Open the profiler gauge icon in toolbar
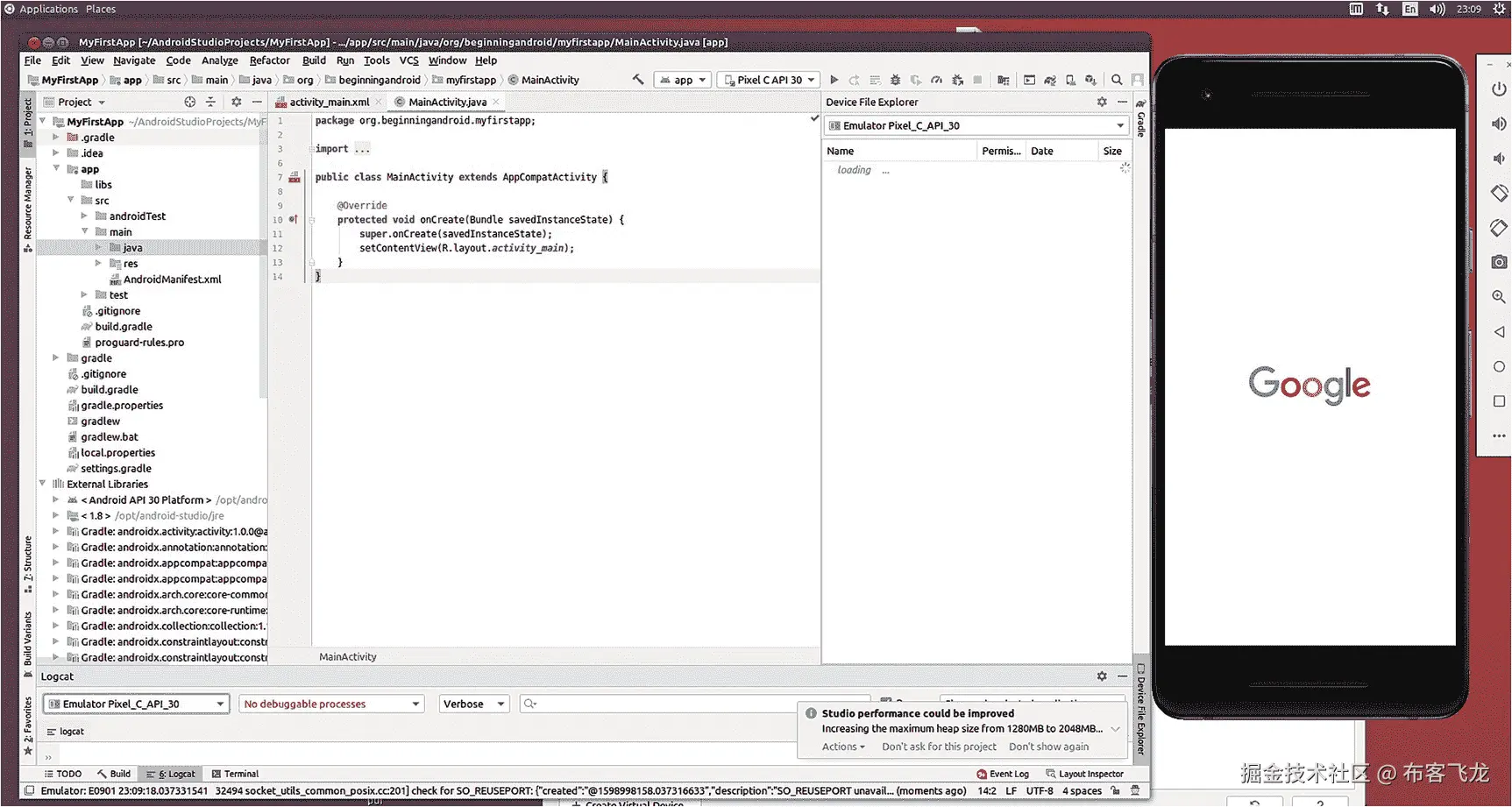1512x807 pixels. [x=937, y=80]
